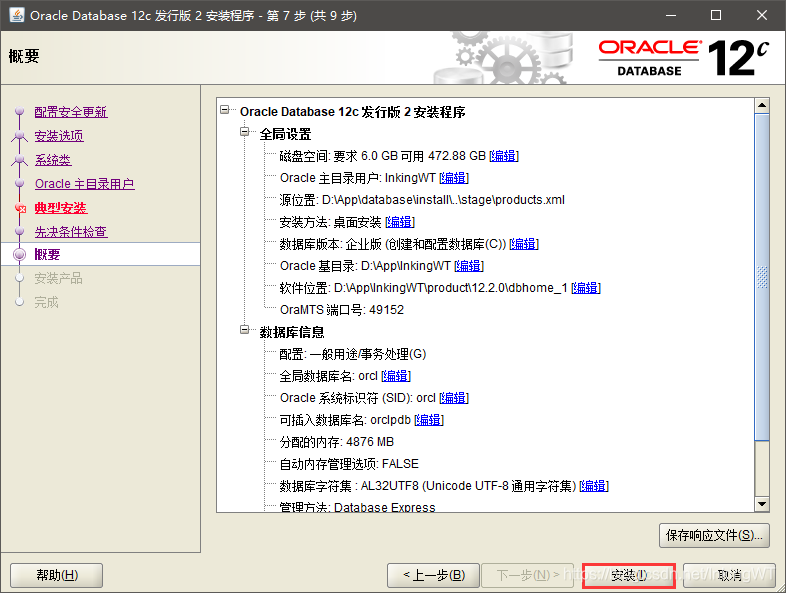Viewport: 786px width, 593px height.
Task: Edit the 安装方法 桌面安装 setting
Action: pyautogui.click(x=400, y=222)
